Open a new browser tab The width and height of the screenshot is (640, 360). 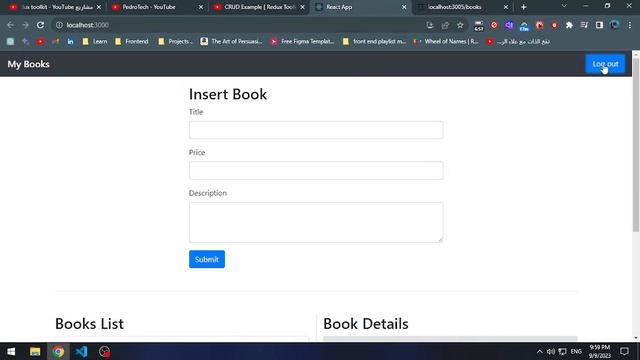click(x=524, y=7)
